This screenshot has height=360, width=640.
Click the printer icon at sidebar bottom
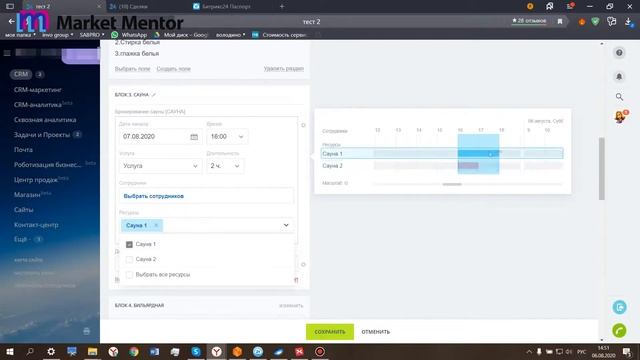87,331
